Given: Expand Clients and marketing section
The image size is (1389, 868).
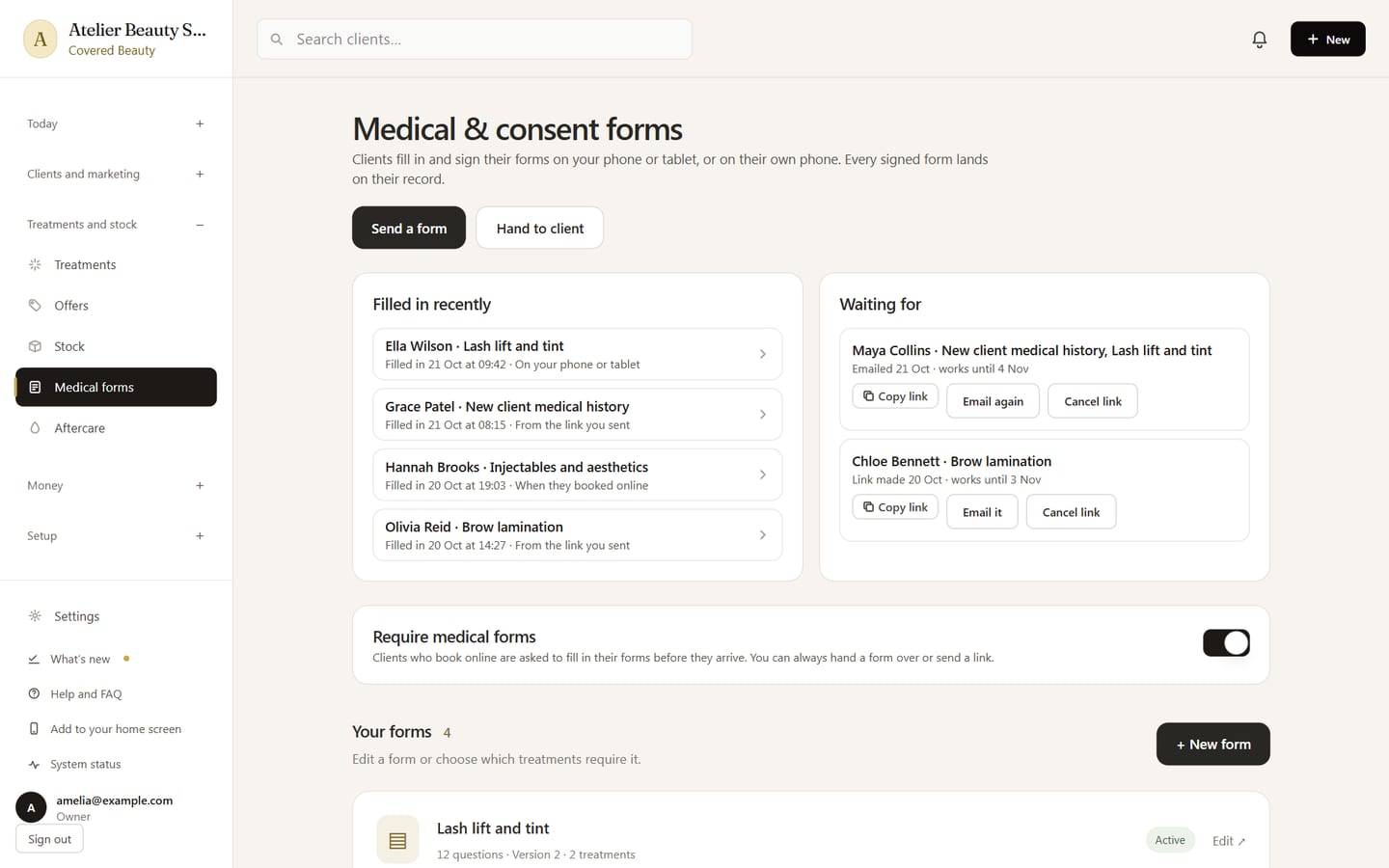Looking at the screenshot, I should [116, 175].
